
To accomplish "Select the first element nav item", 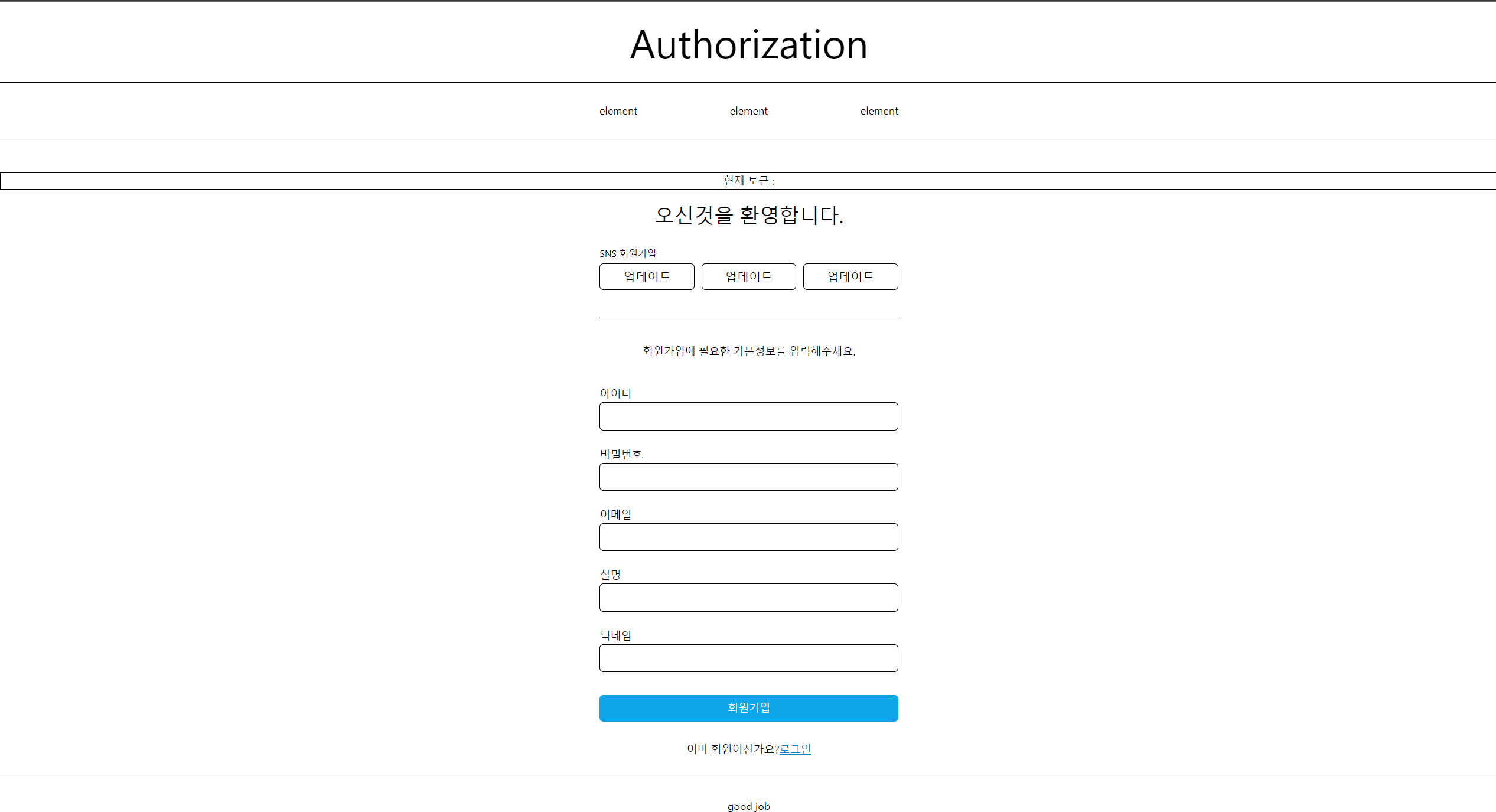I will pos(618,111).
